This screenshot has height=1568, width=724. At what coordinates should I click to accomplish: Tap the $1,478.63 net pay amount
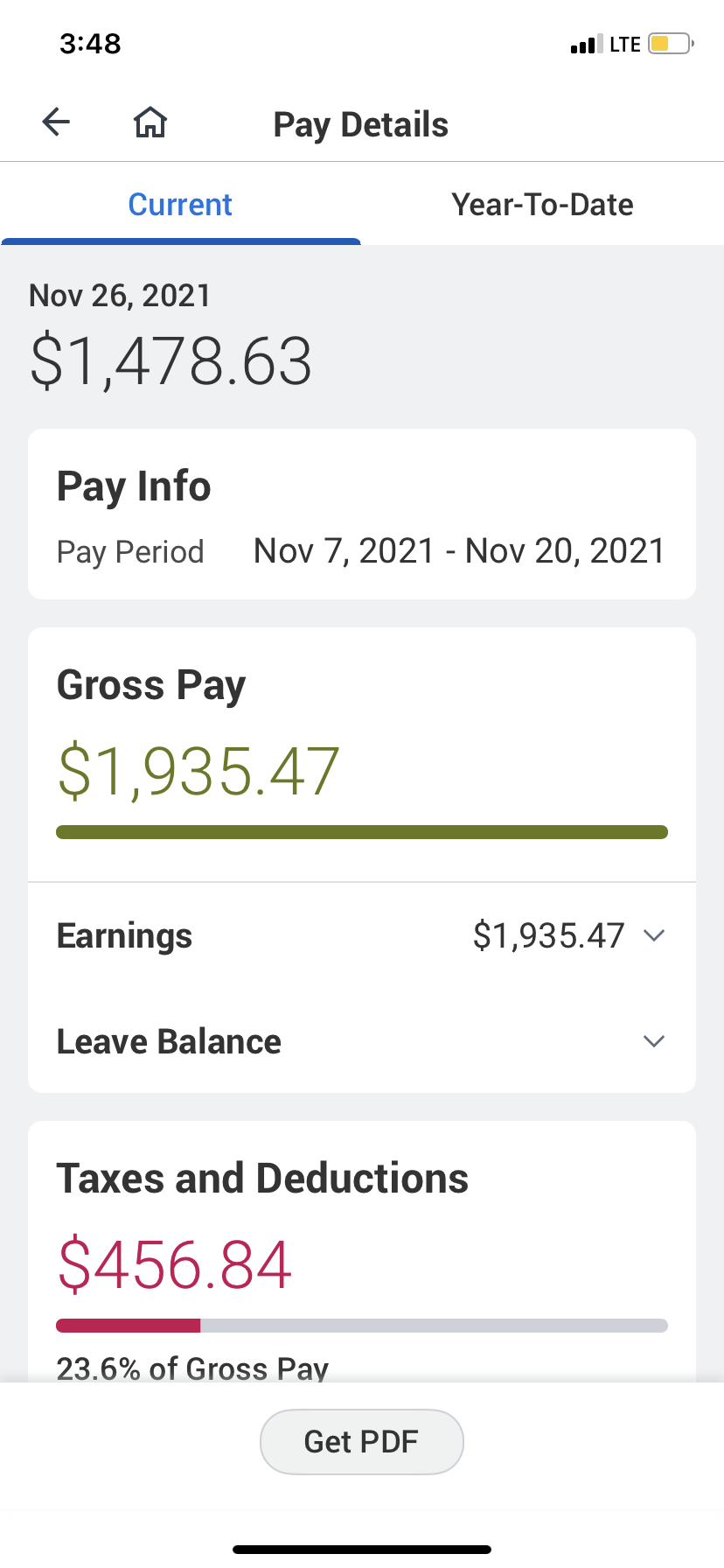coord(171,361)
